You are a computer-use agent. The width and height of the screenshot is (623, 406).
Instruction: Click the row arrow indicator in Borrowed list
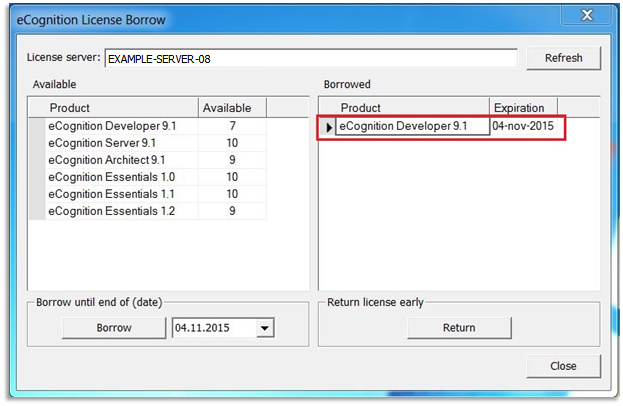[328, 127]
